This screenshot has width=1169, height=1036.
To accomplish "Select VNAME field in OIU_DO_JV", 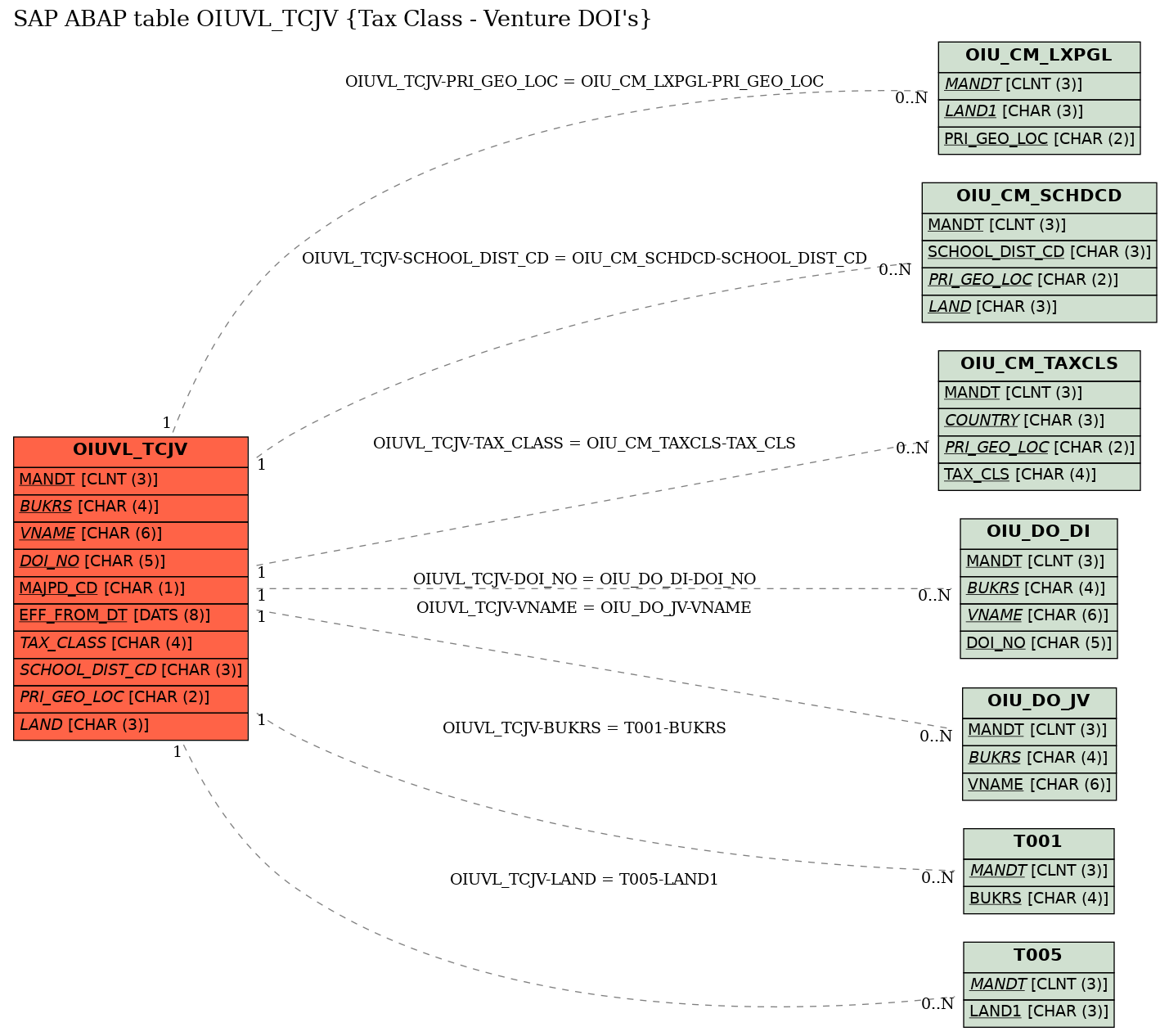I will pos(1039,786).
